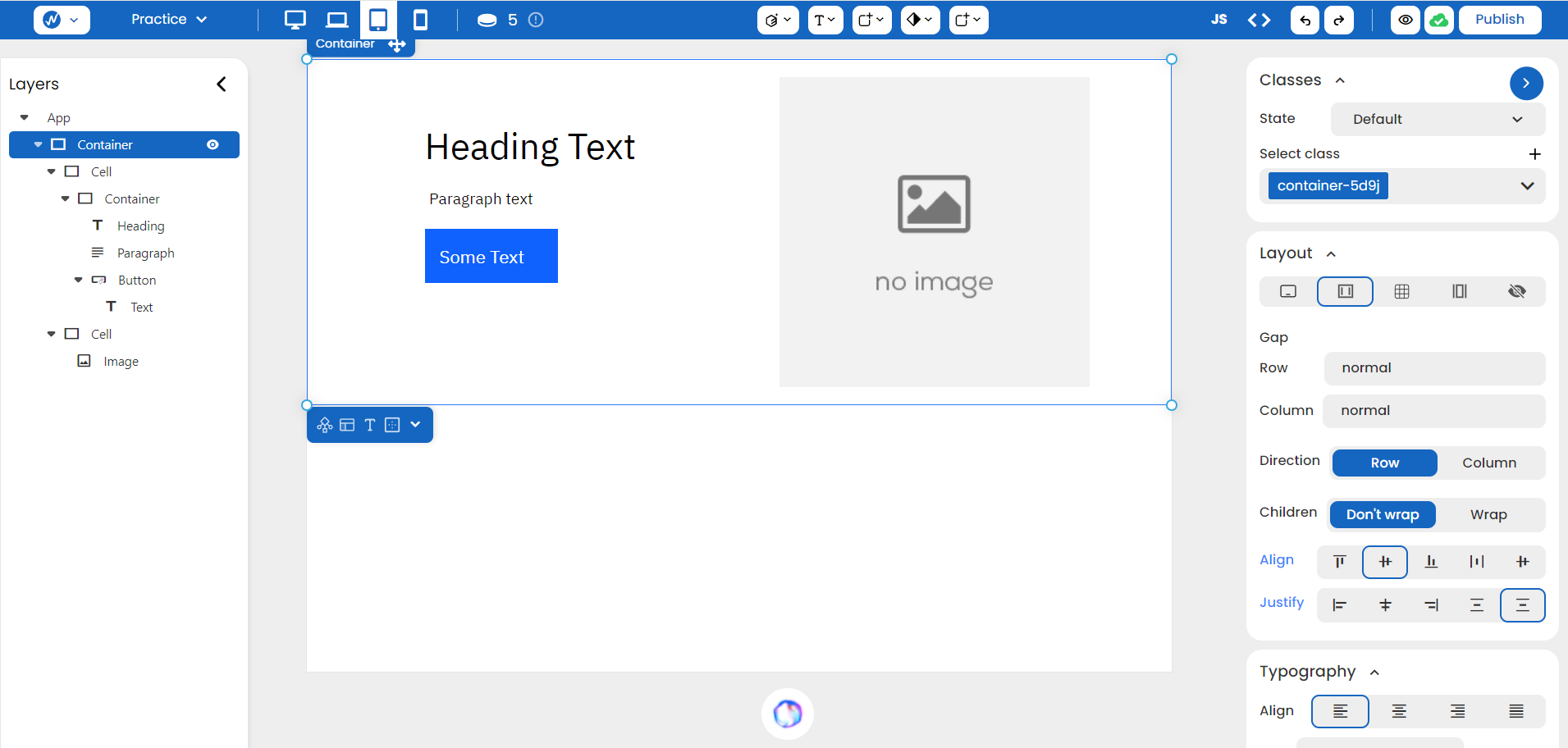
Task: Select the no image placeholder on the canvas
Action: pos(935,232)
